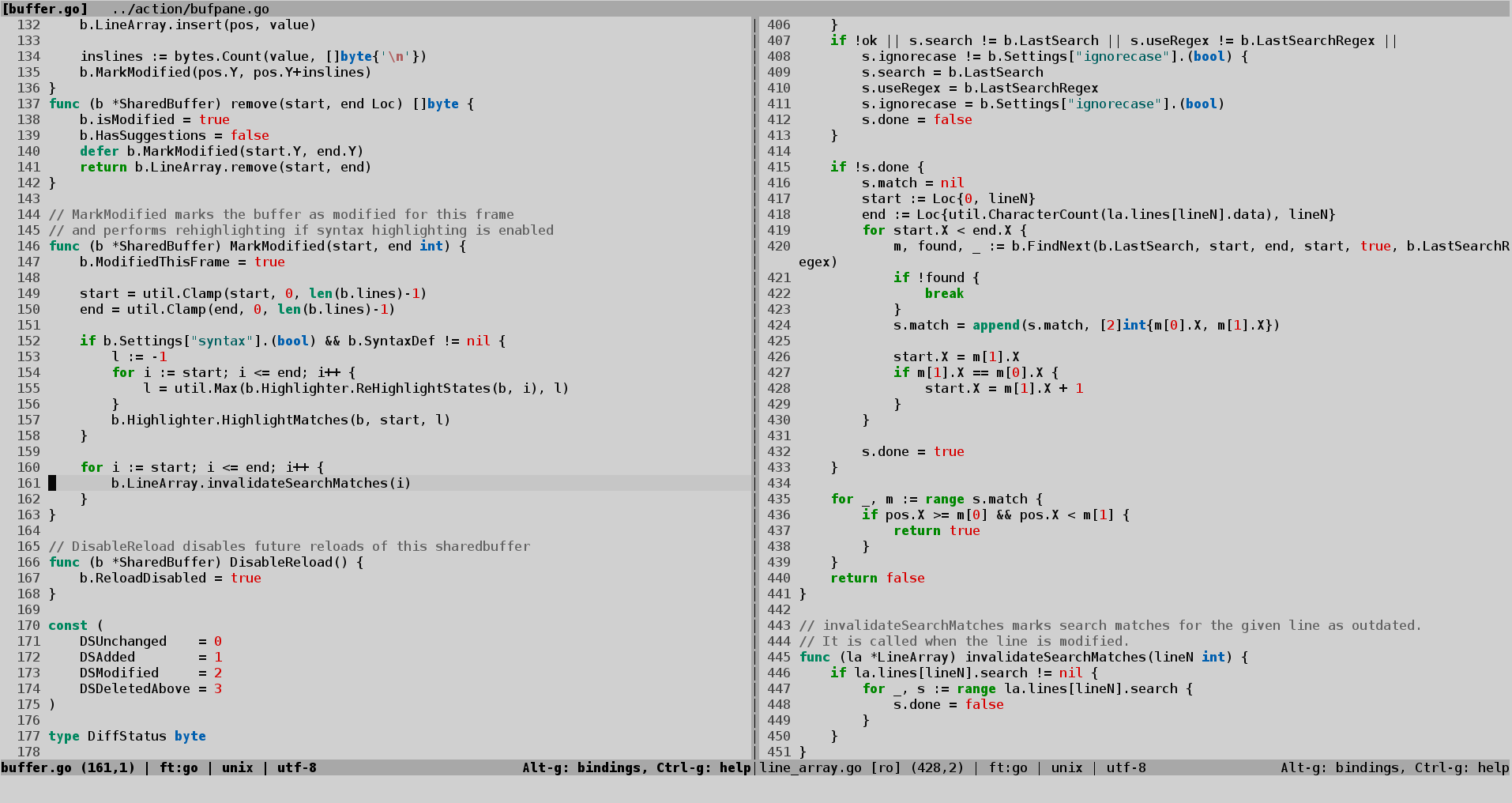The image size is (1512, 803).
Task: Select the [buffer.go] tab
Action: [x=45, y=9]
